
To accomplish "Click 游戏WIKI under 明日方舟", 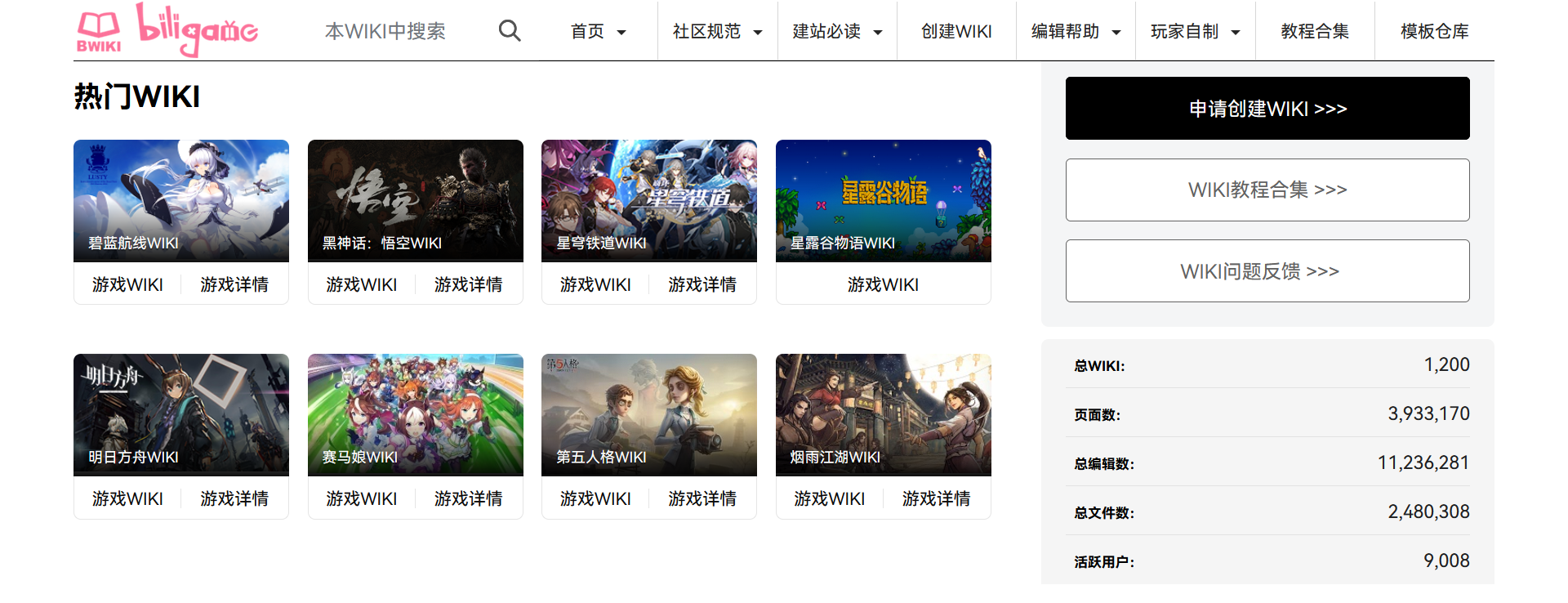I will pyautogui.click(x=127, y=498).
